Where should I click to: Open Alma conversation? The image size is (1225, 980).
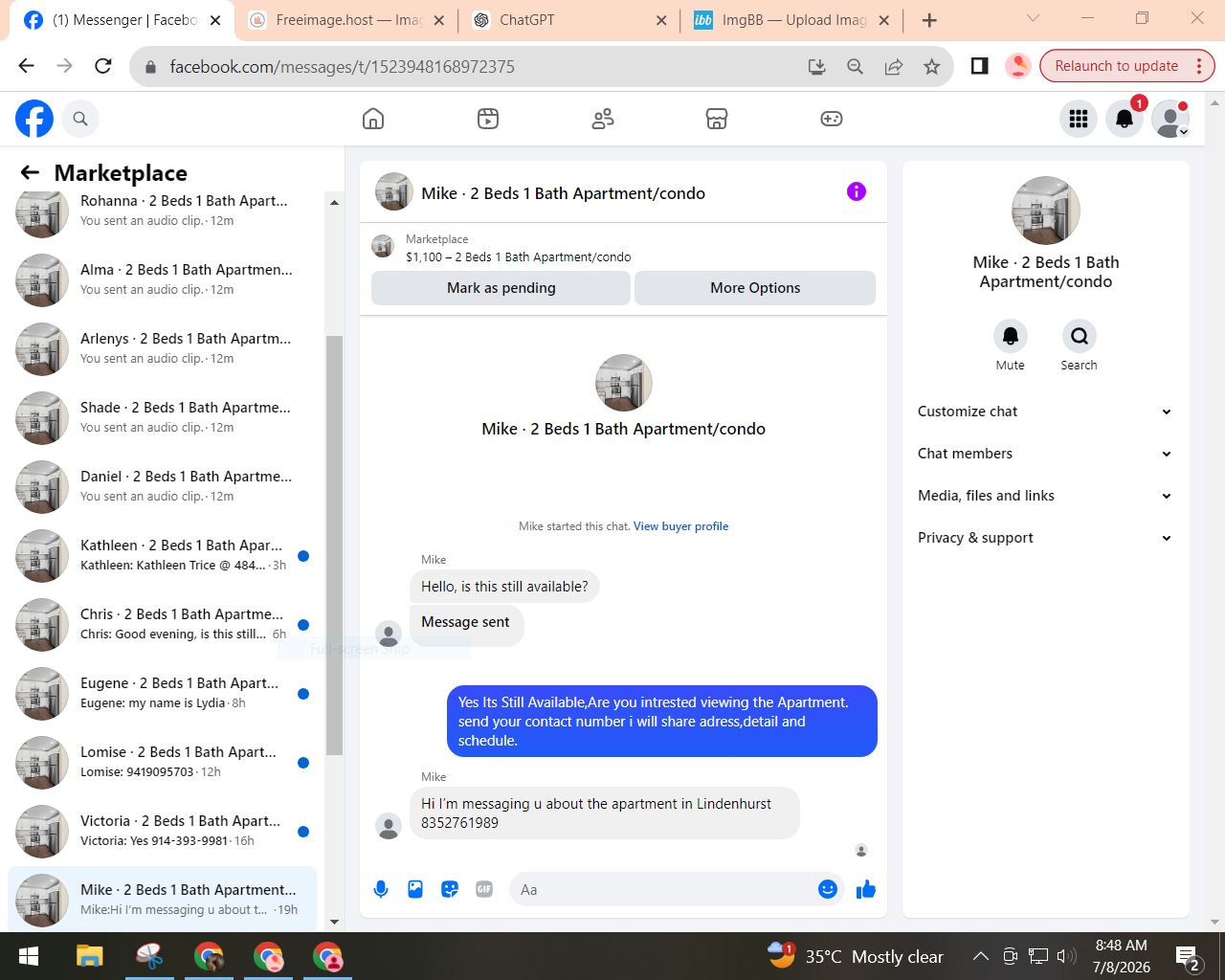click(x=163, y=280)
